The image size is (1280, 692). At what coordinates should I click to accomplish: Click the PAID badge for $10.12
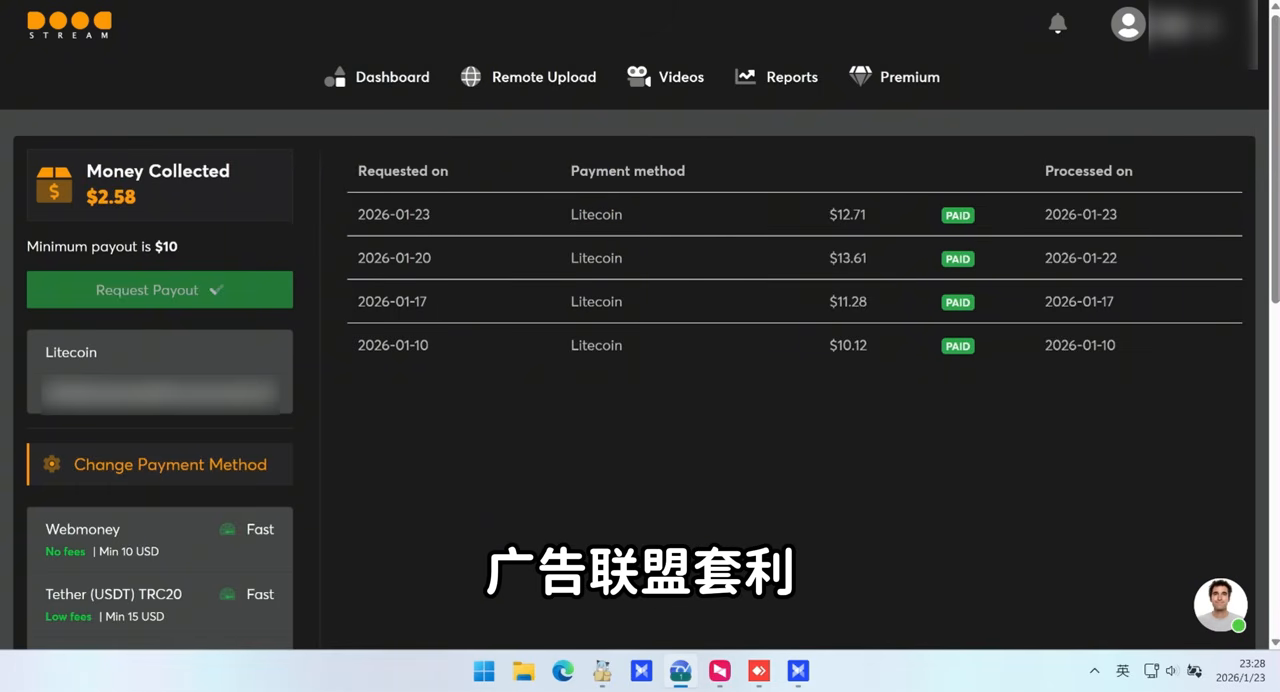[x=958, y=346]
